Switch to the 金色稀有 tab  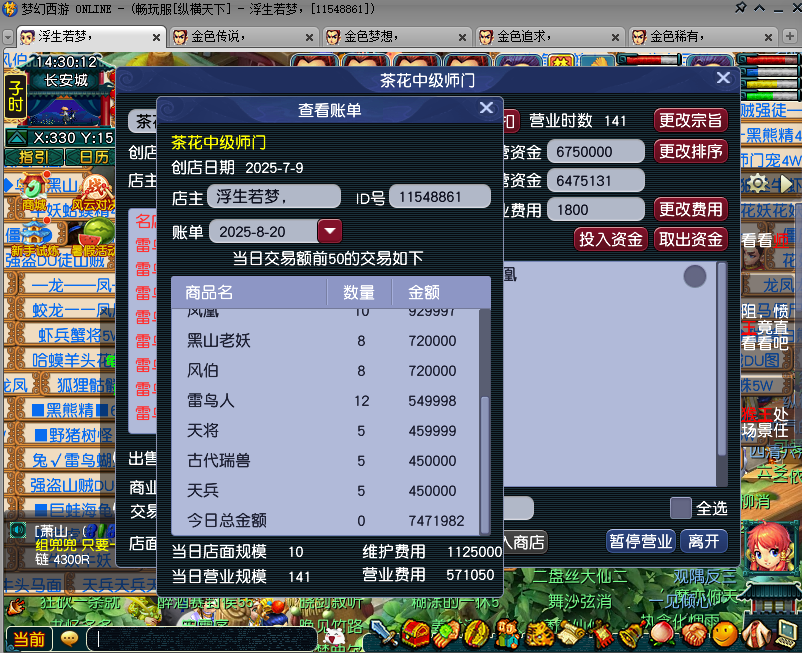coord(703,37)
